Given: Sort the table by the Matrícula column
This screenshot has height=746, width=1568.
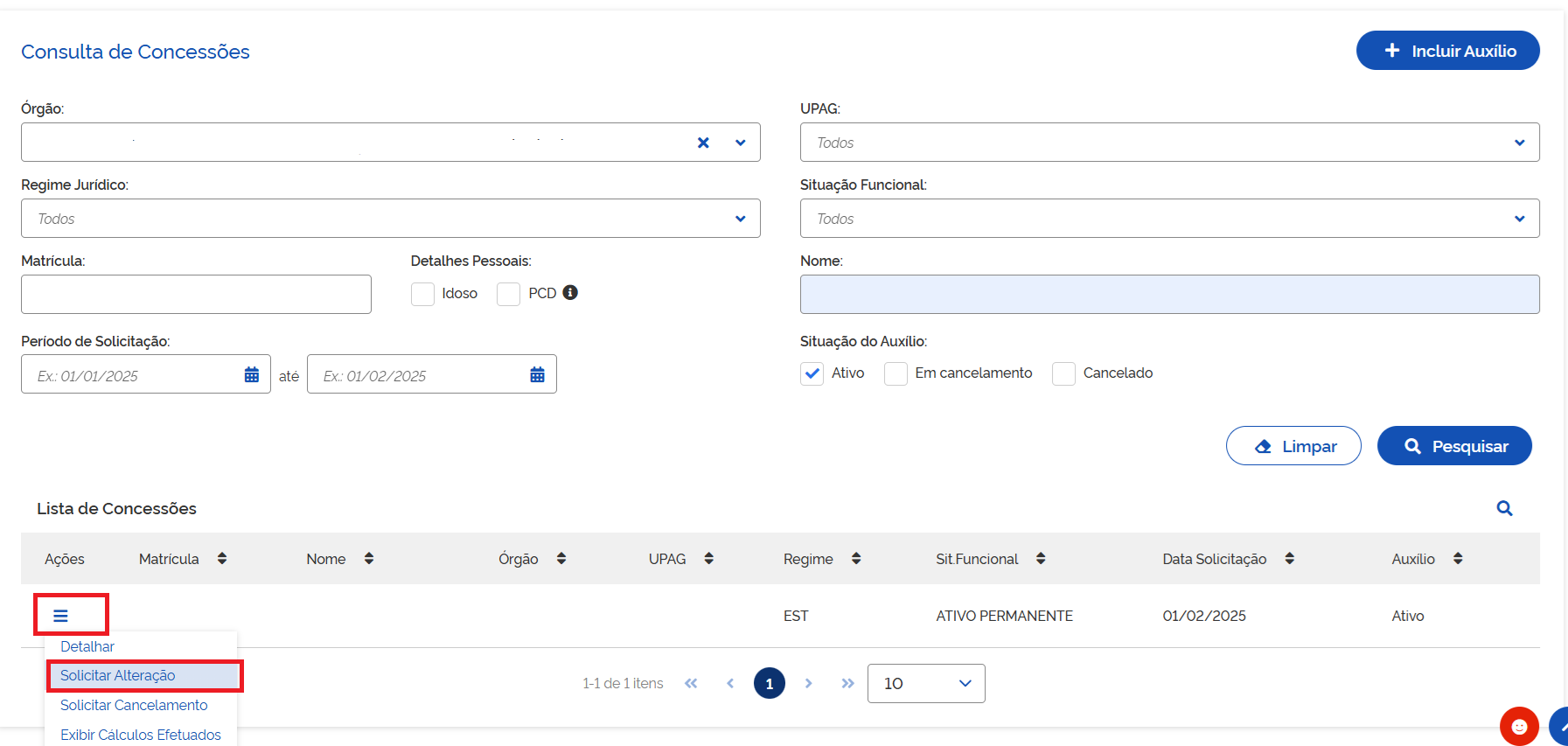Looking at the screenshot, I should tap(222, 559).
